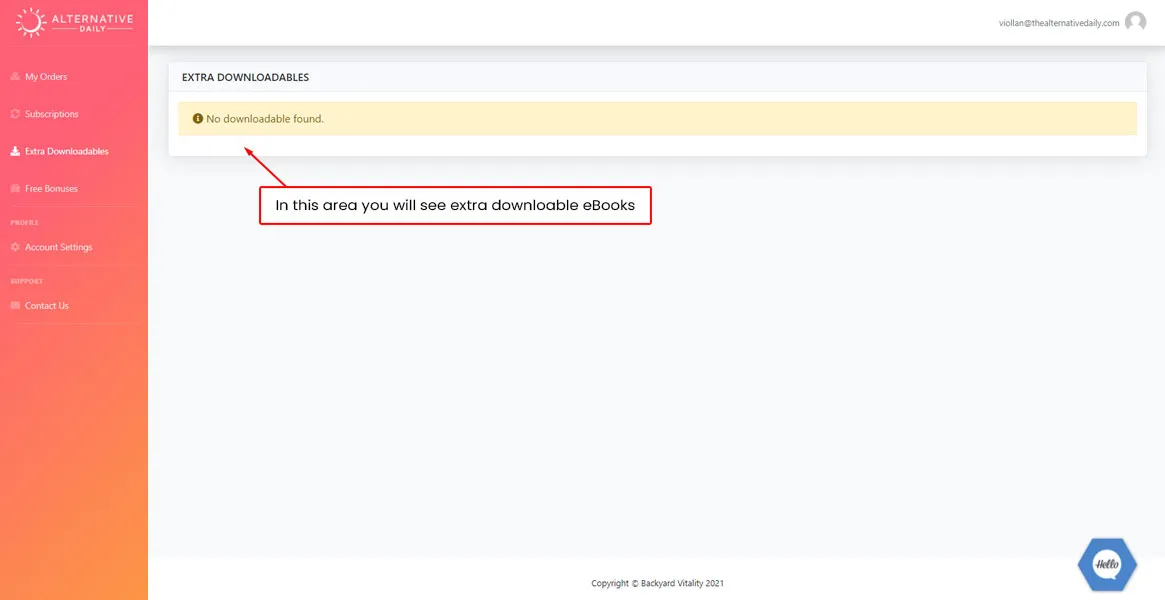
Task: Open the Hello chat widget
Action: coord(1106,565)
